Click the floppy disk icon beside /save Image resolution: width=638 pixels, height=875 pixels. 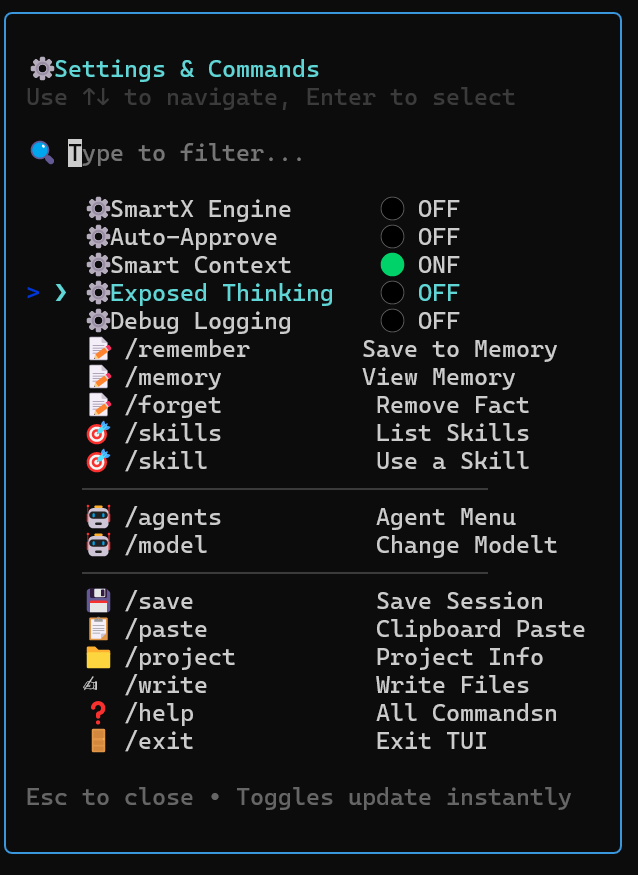point(97,600)
